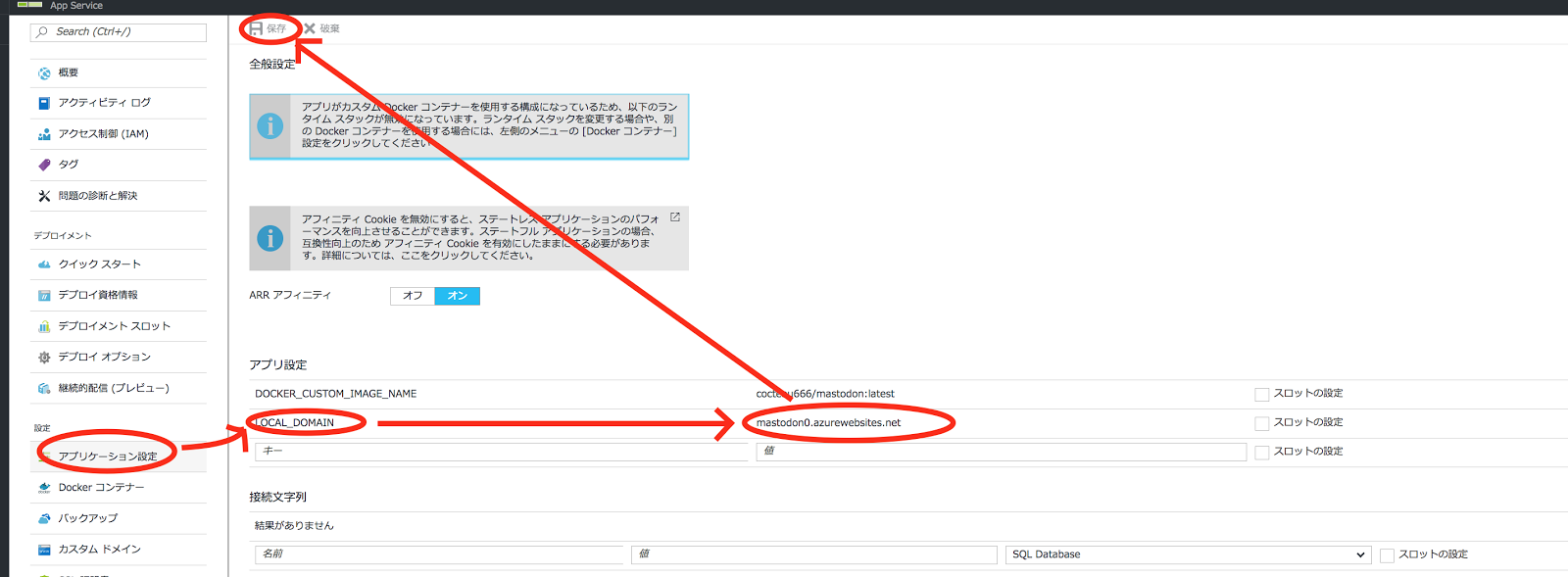Click the 保存 save button label
Screen dimensions: 1568x577
click(276, 29)
